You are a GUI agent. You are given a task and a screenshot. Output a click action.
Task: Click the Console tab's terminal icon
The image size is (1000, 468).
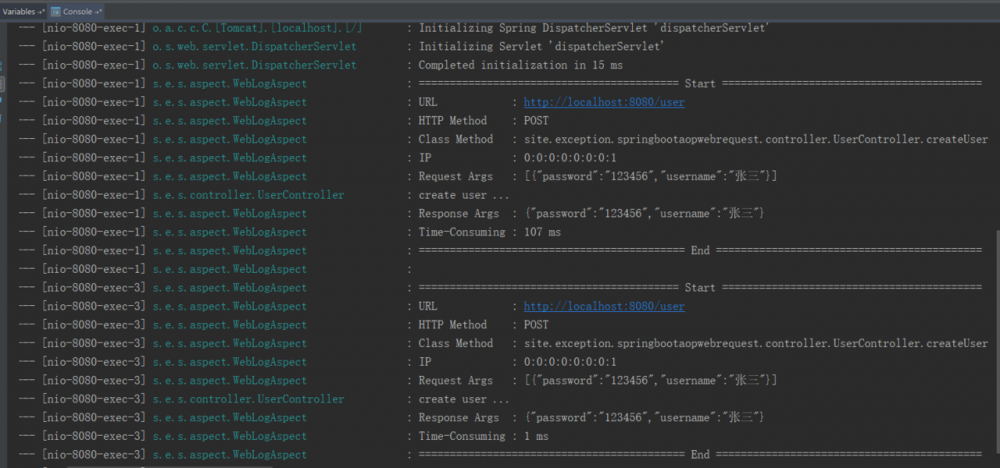pos(54,10)
